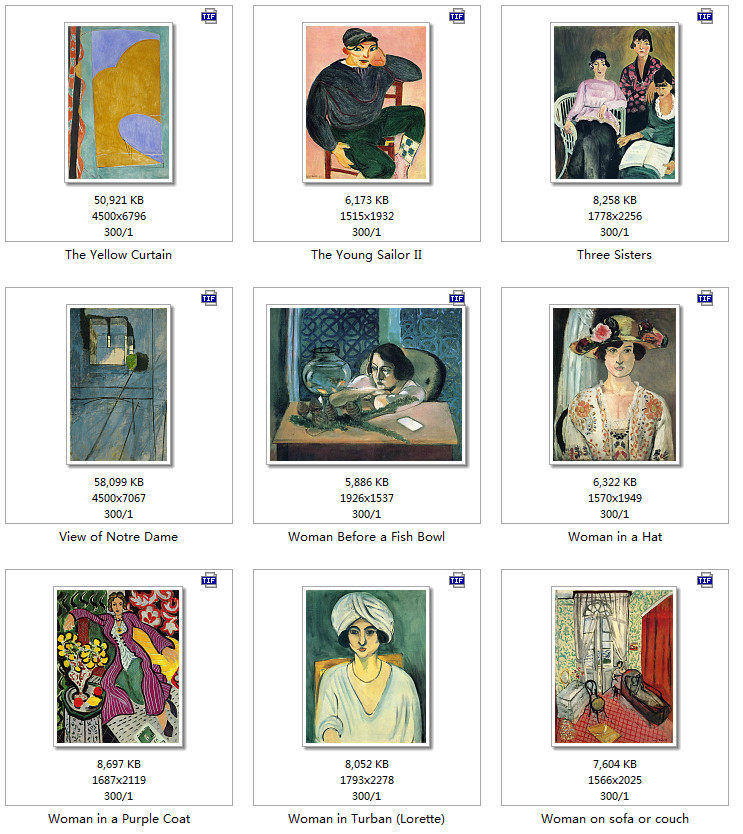Select TIF icon of View of Notre Dame
The width and height of the screenshot is (743, 834).
[x=209, y=298]
